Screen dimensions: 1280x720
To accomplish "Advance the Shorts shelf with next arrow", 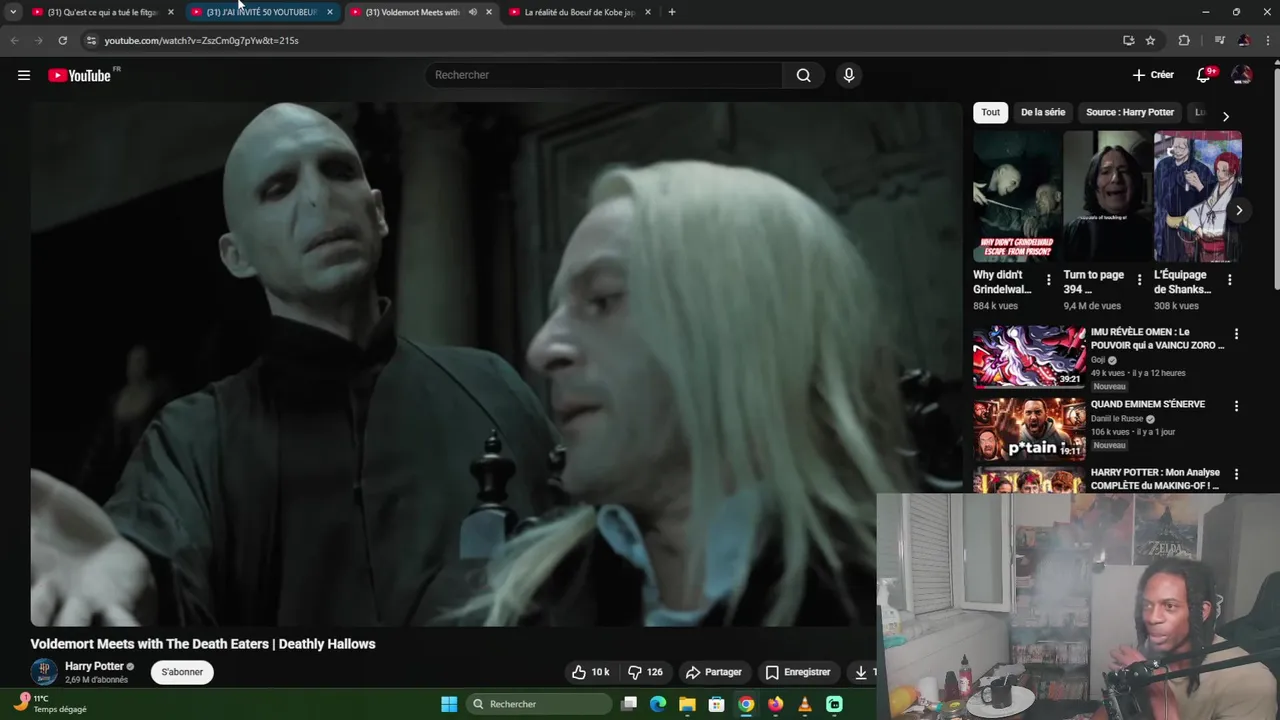I will [x=1238, y=210].
